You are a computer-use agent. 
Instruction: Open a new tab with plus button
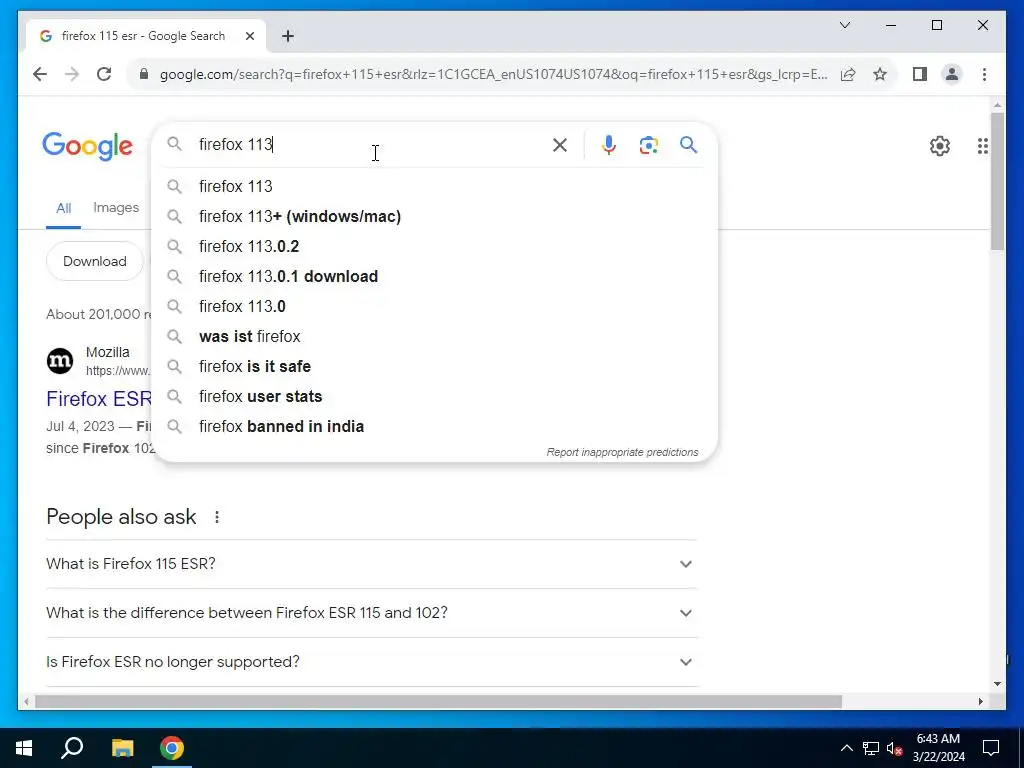288,36
